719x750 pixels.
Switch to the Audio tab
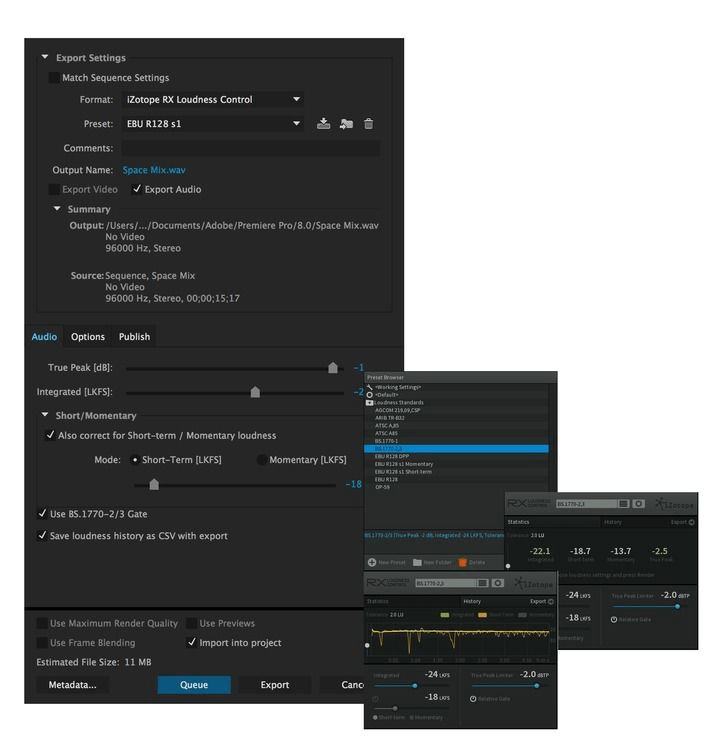pyautogui.click(x=44, y=337)
